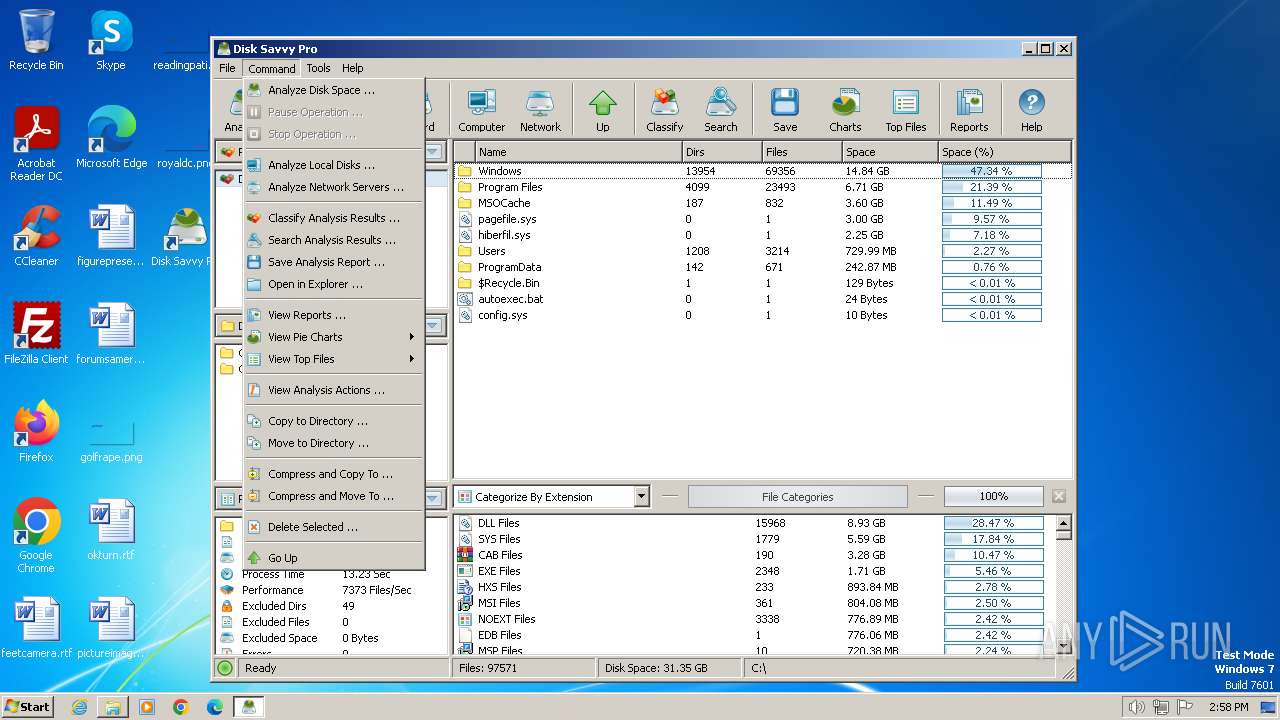Viewport: 1280px width, 720px height.
Task: Open the Reports toolbar icon
Action: point(969,109)
